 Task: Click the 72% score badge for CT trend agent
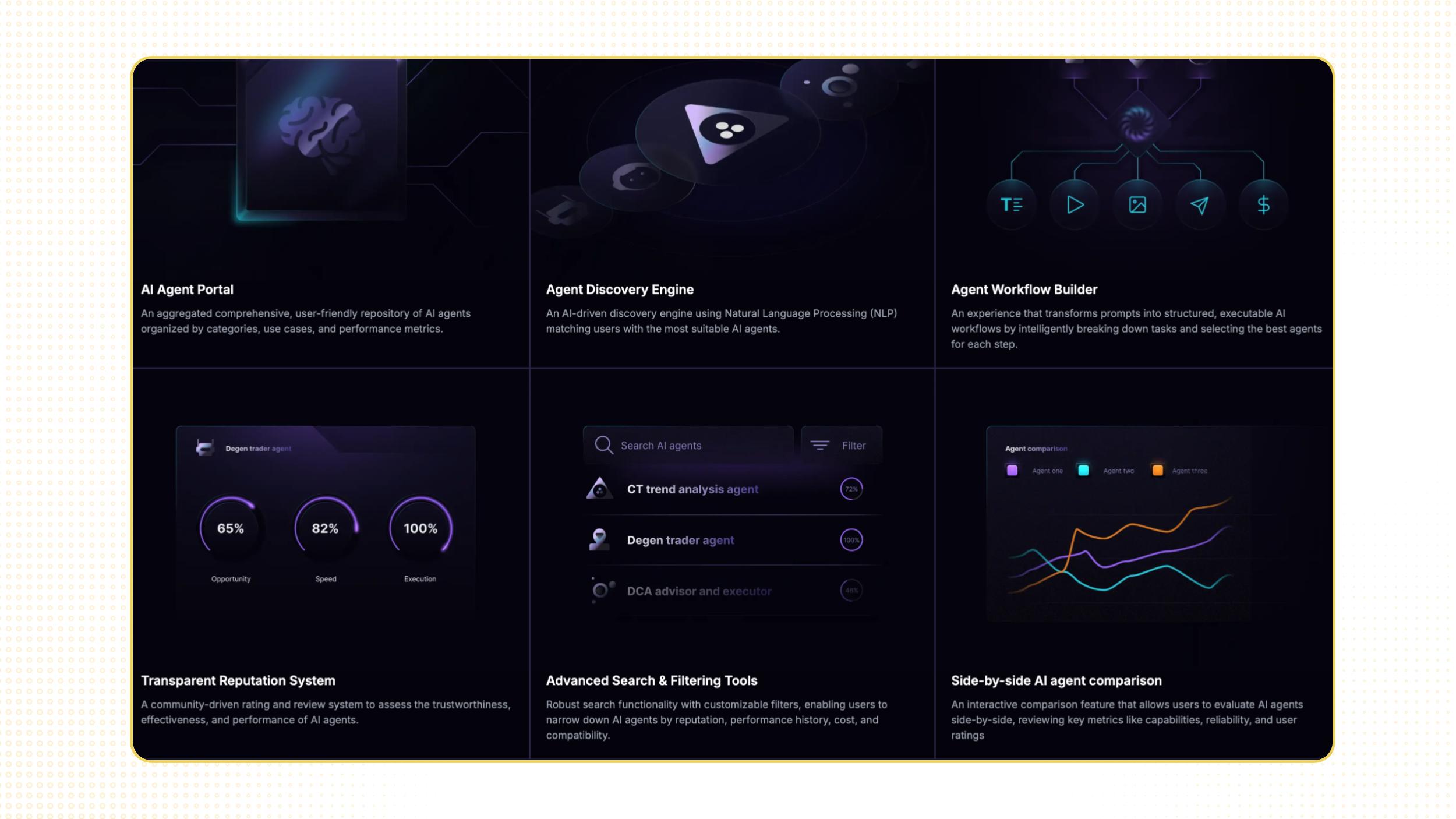851,489
